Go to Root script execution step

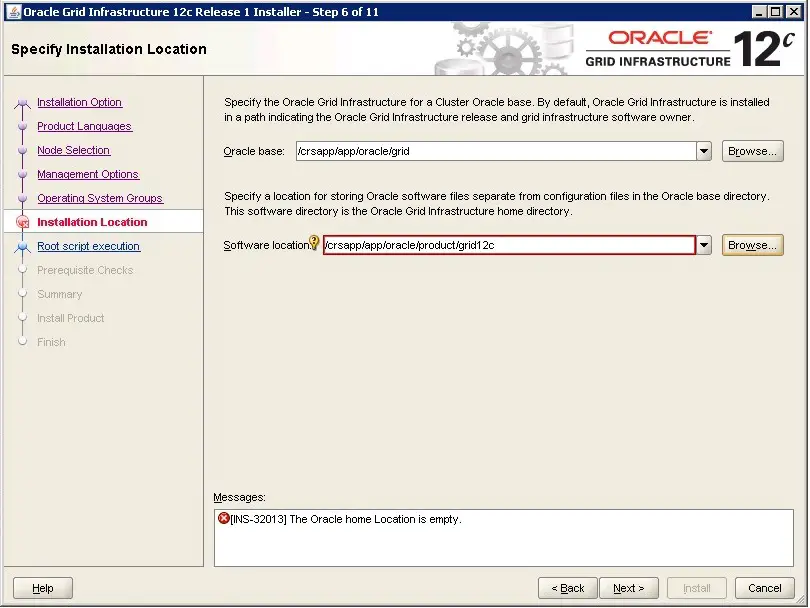point(88,246)
